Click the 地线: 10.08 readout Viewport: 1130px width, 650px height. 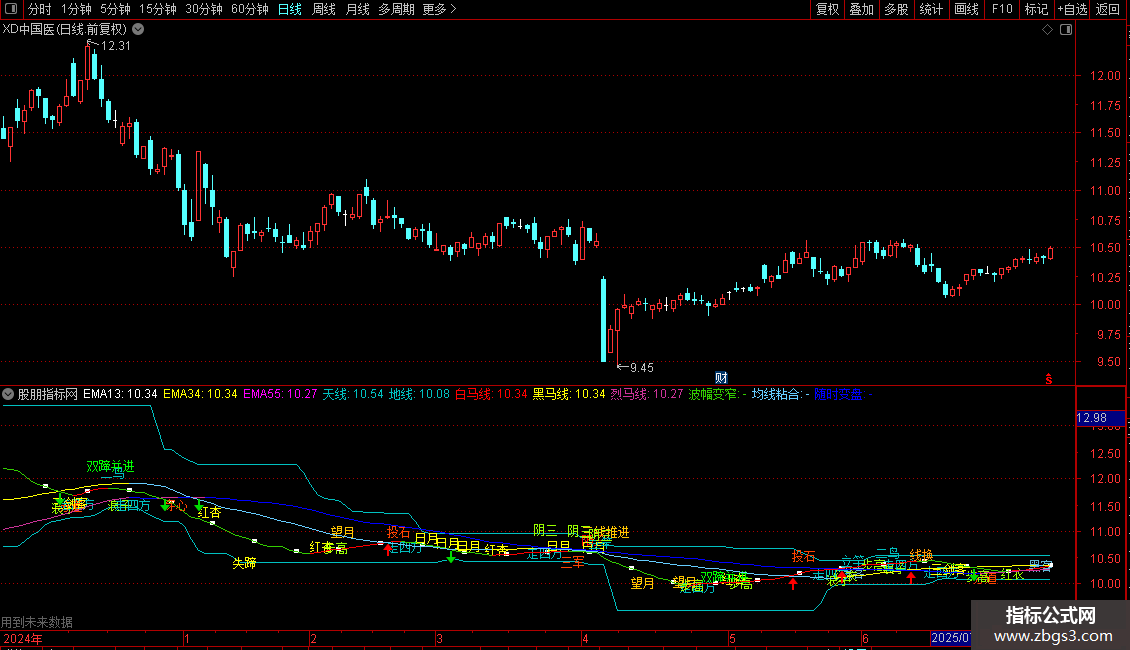click(419, 394)
